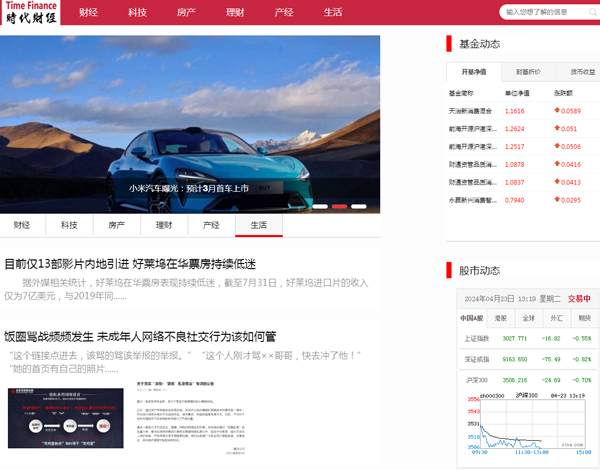
Task: Open 产经 in the red top navigation bar
Action: [284, 12]
